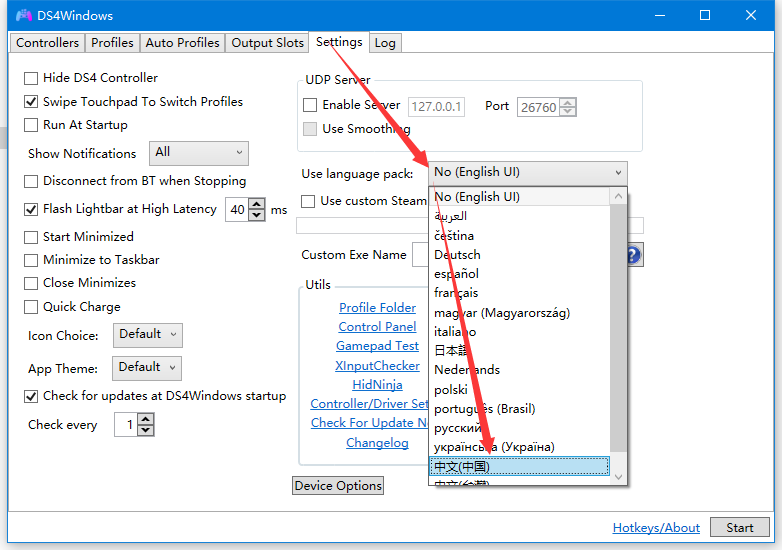The width and height of the screenshot is (782, 550).
Task: Enable Hide DS4 Controller checkbox
Action: 32,78
